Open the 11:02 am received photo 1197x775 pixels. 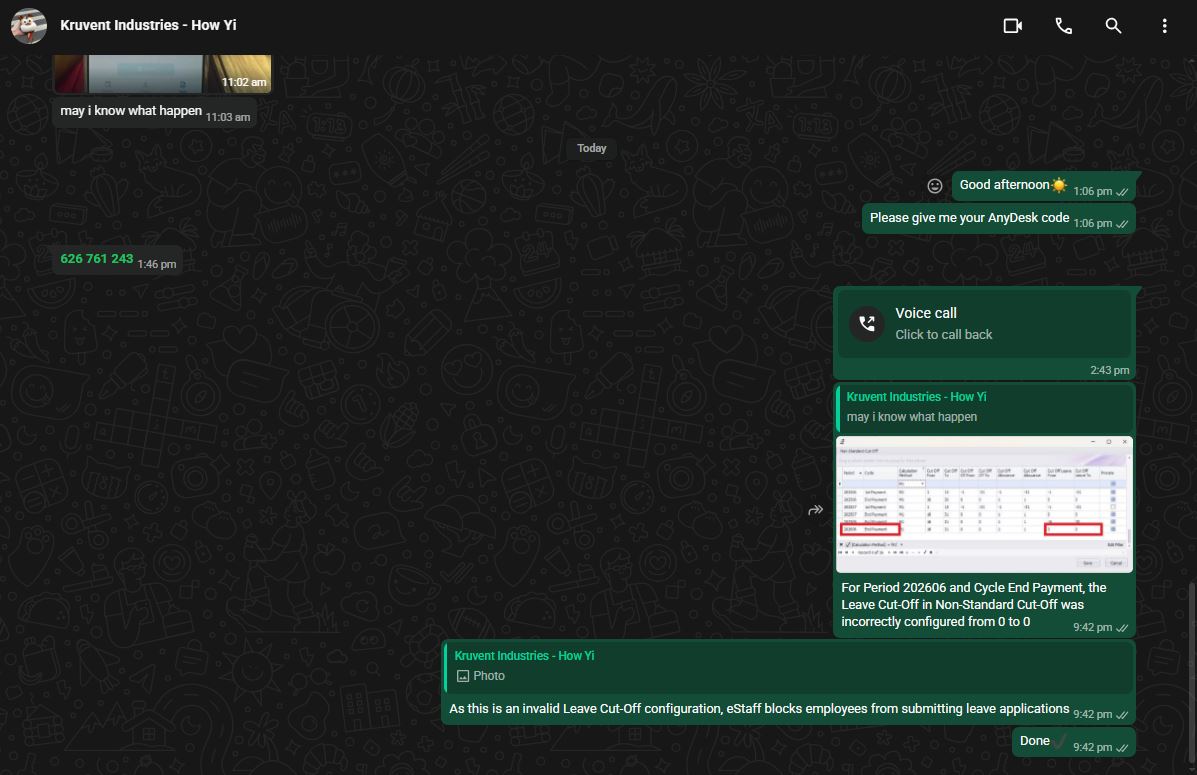point(162,73)
